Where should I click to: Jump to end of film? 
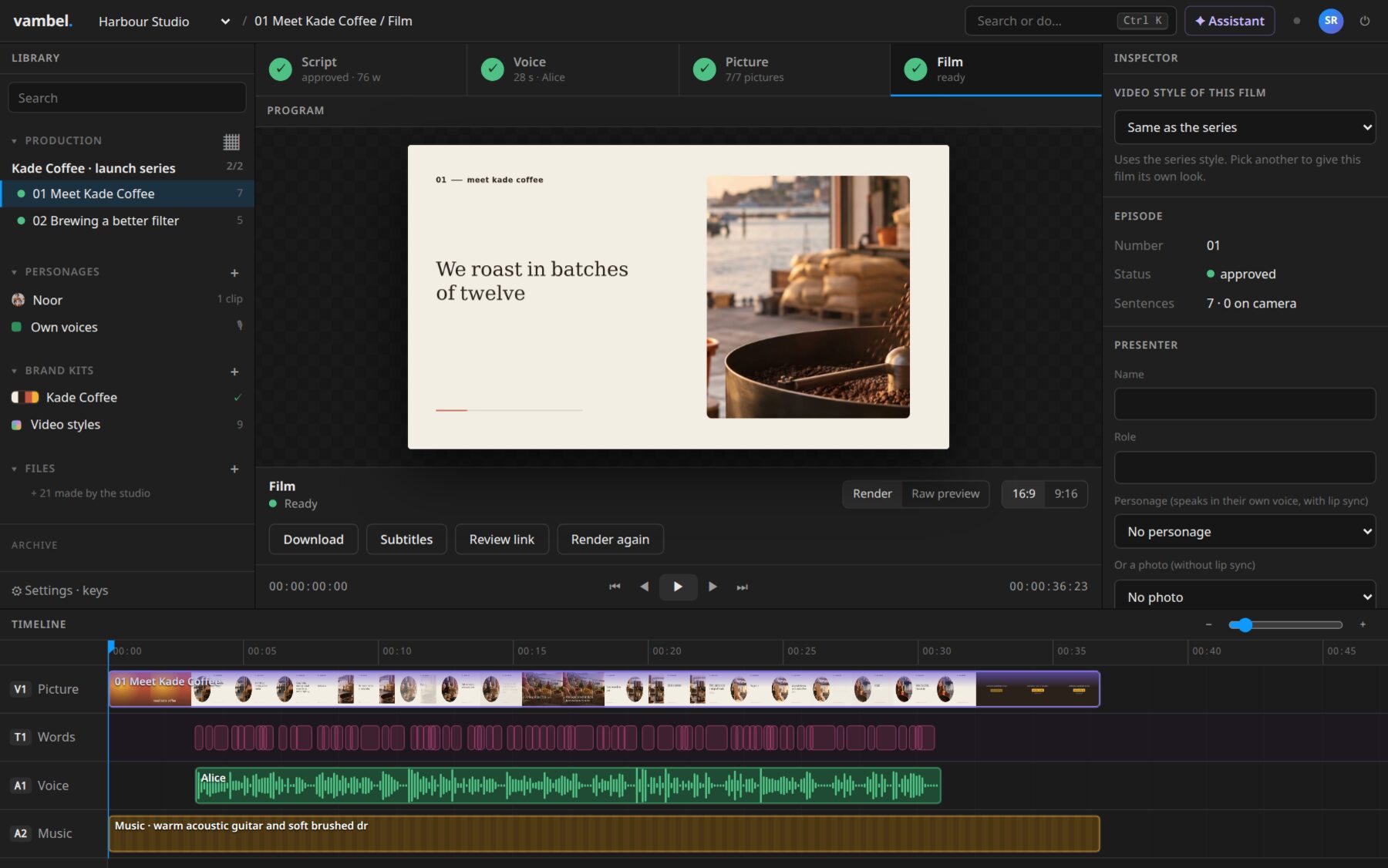click(x=742, y=587)
